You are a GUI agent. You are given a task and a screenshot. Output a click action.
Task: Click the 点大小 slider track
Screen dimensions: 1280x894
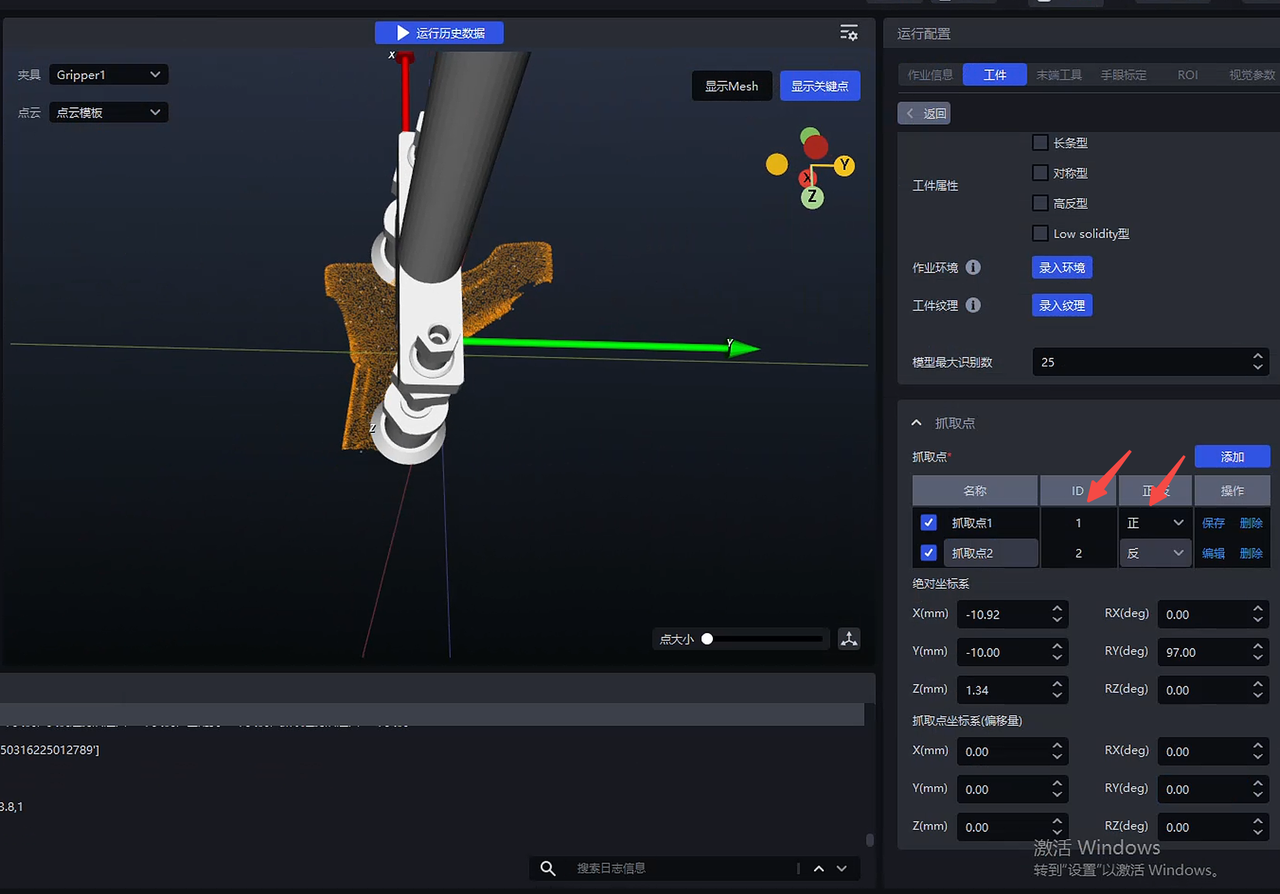point(765,639)
